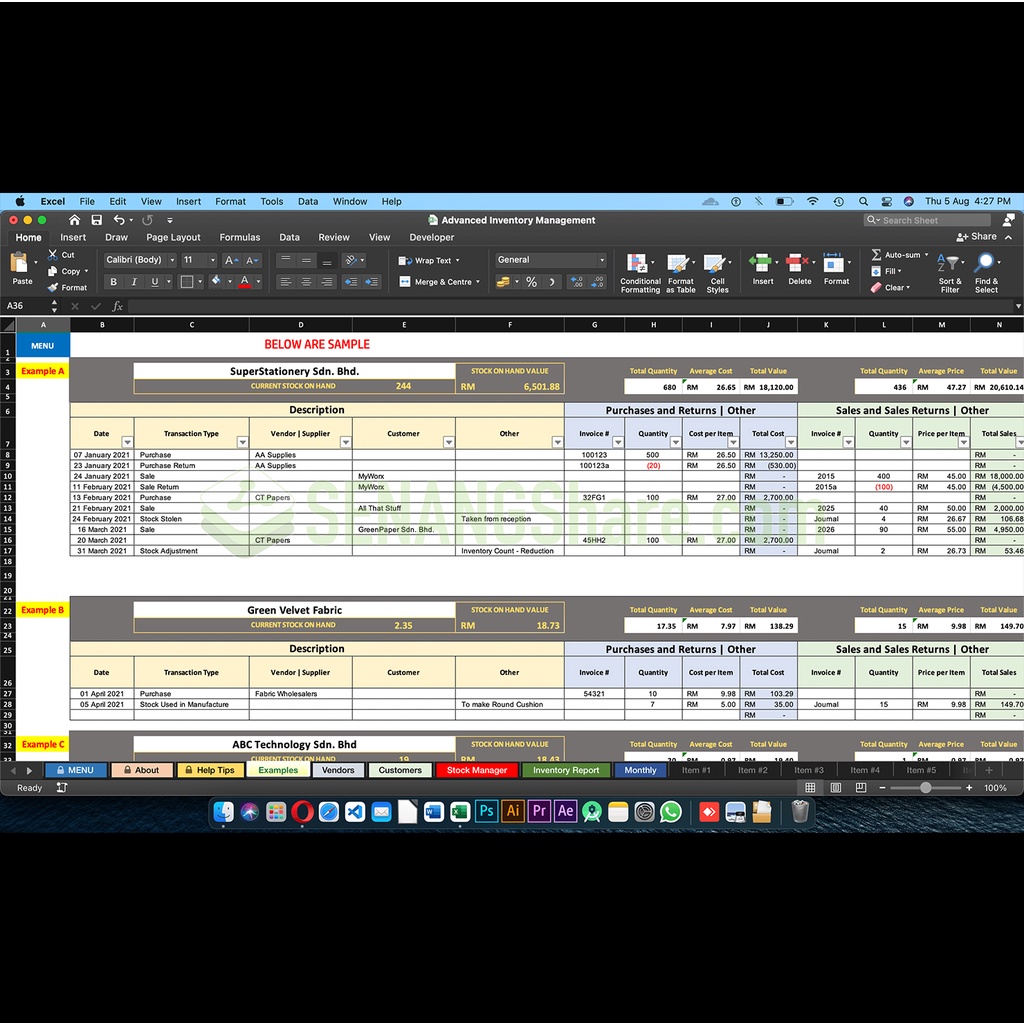Click the Paste clipboard icon
Screen dimensions: 1024x1024
pos(21,263)
